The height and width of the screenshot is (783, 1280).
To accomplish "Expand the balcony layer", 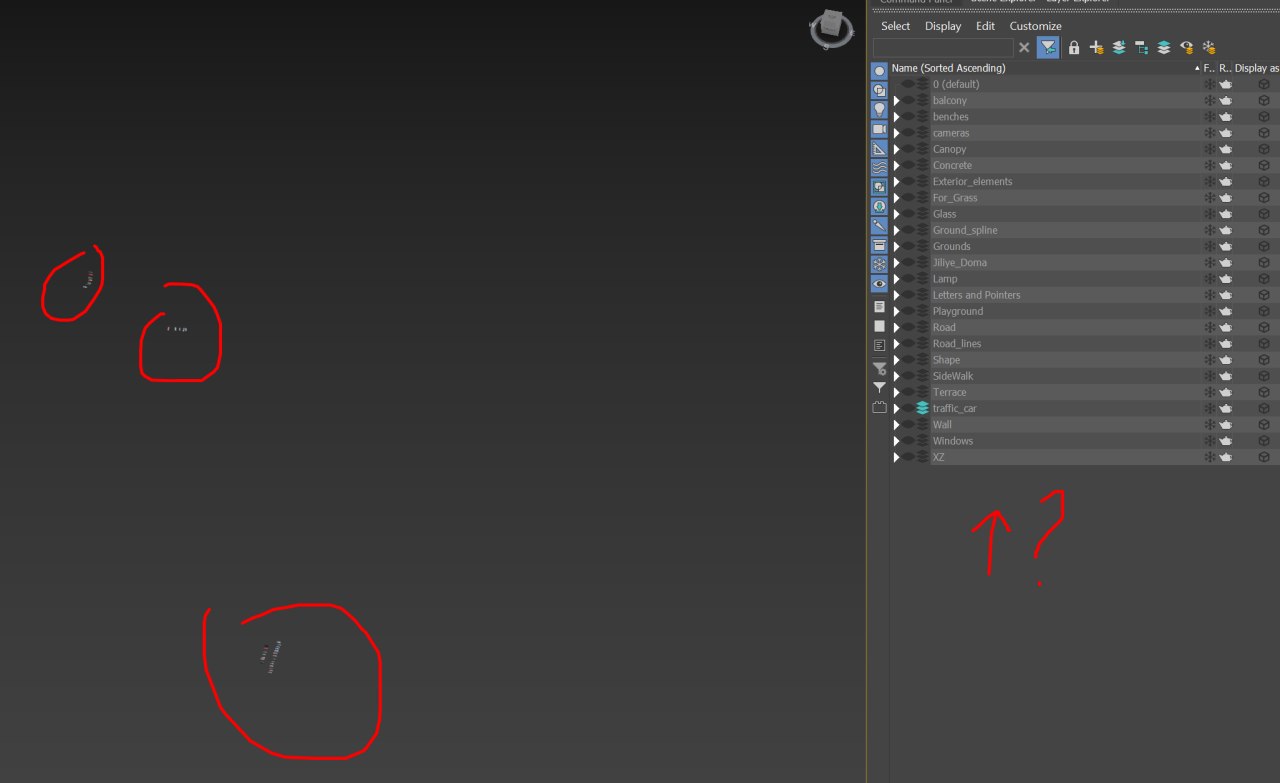I will point(896,101).
